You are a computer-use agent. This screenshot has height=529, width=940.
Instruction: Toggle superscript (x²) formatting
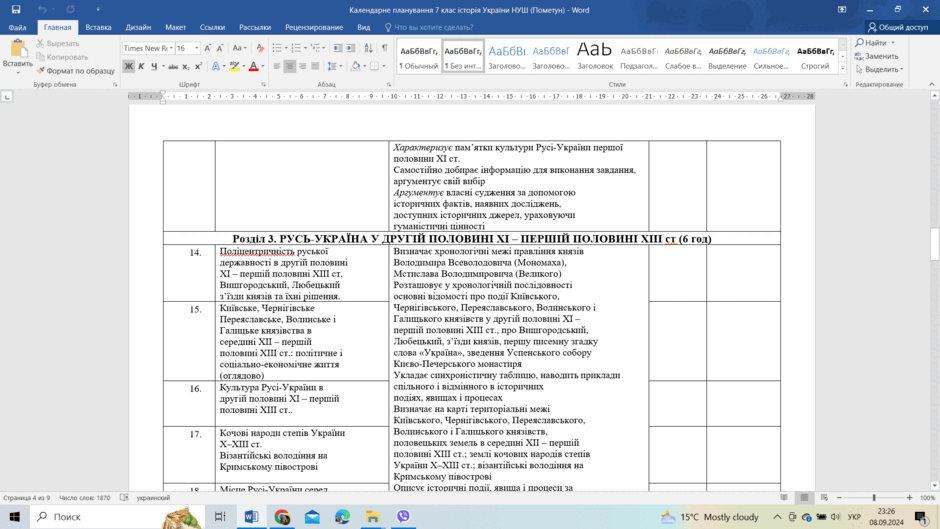click(x=198, y=67)
